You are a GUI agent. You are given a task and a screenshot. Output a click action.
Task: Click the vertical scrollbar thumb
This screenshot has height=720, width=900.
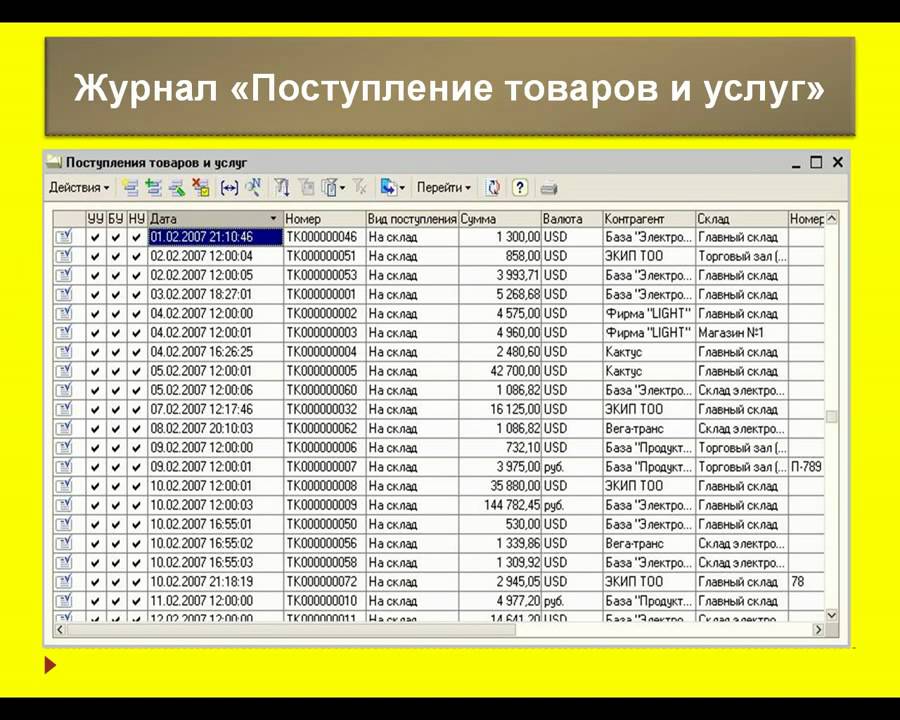[832, 416]
